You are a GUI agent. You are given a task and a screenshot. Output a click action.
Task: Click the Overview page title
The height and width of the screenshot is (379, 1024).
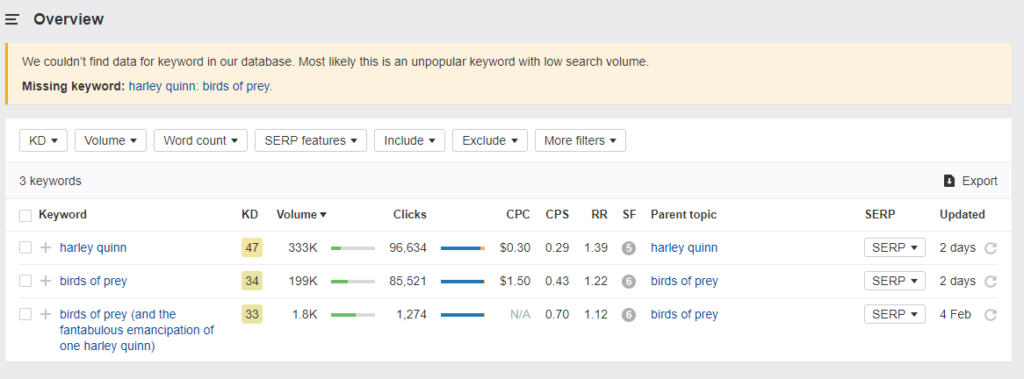pos(69,20)
